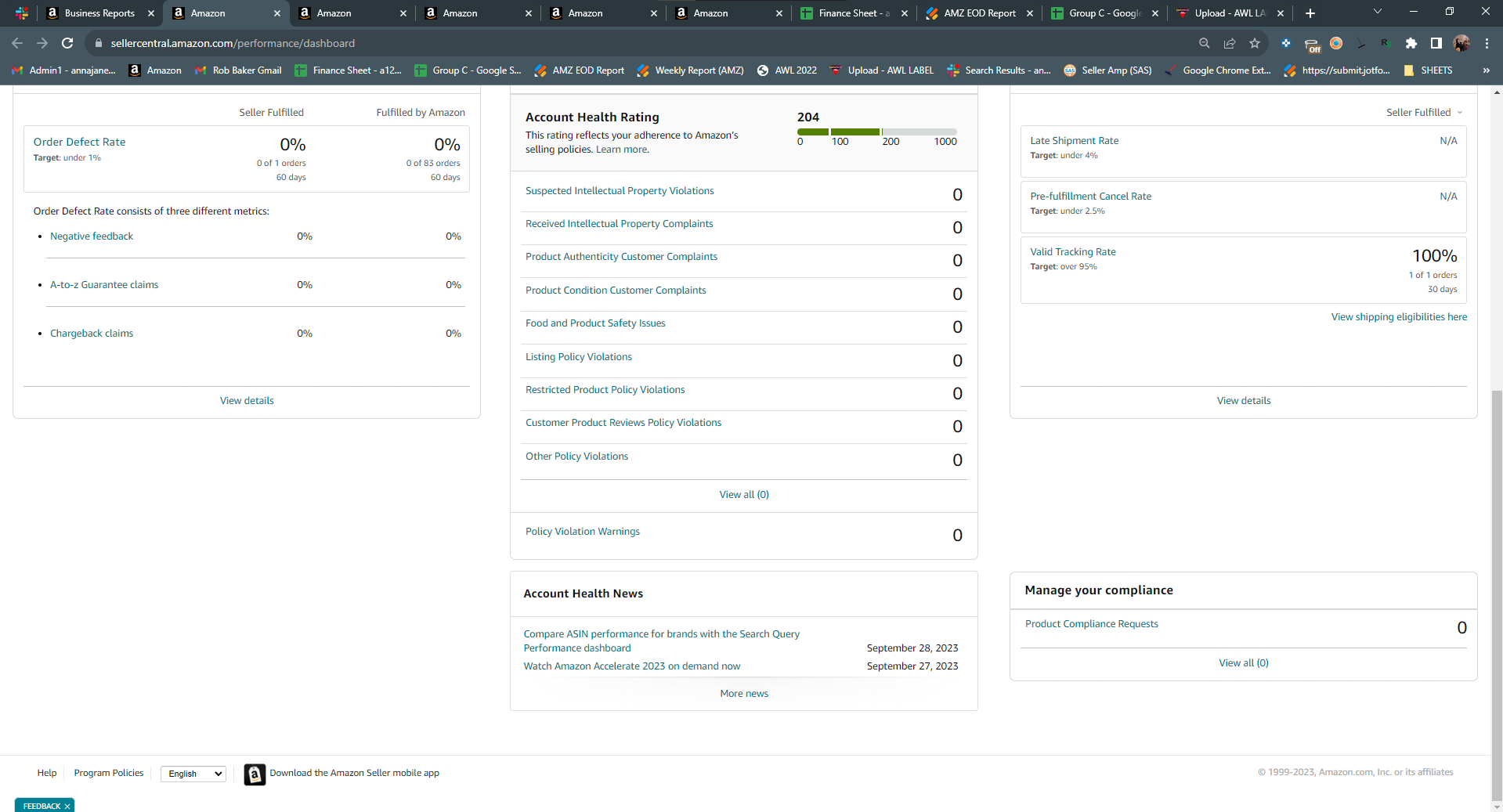Screen dimensions: 1503x812
Task: Open the SHEETS bookmark folder
Action: pyautogui.click(x=1428, y=70)
